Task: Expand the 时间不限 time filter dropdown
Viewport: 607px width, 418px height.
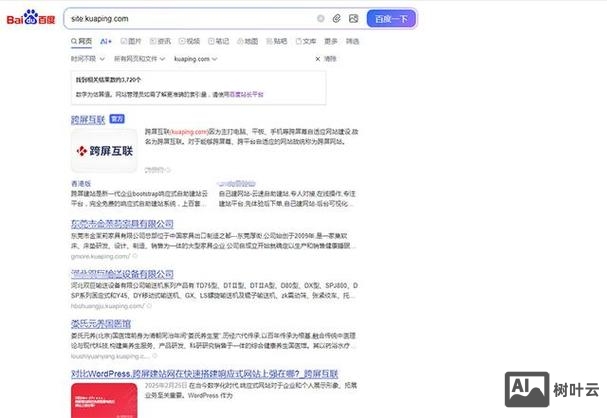Action: pyautogui.click(x=87, y=59)
